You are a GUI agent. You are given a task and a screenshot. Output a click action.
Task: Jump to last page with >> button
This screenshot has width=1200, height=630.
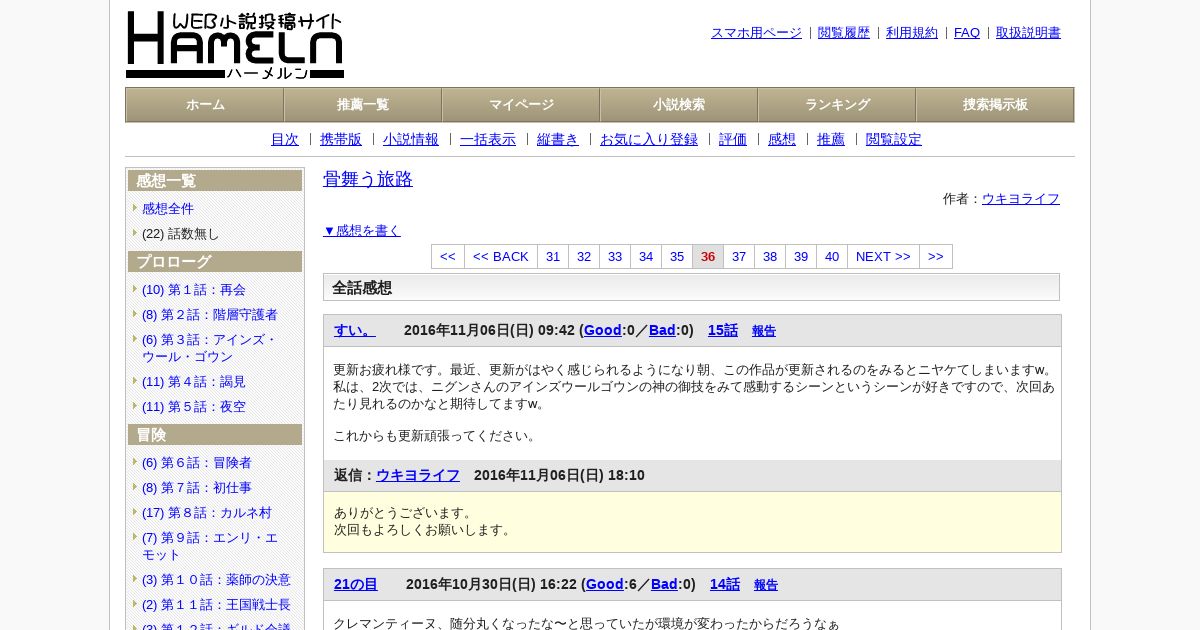pyautogui.click(x=936, y=256)
